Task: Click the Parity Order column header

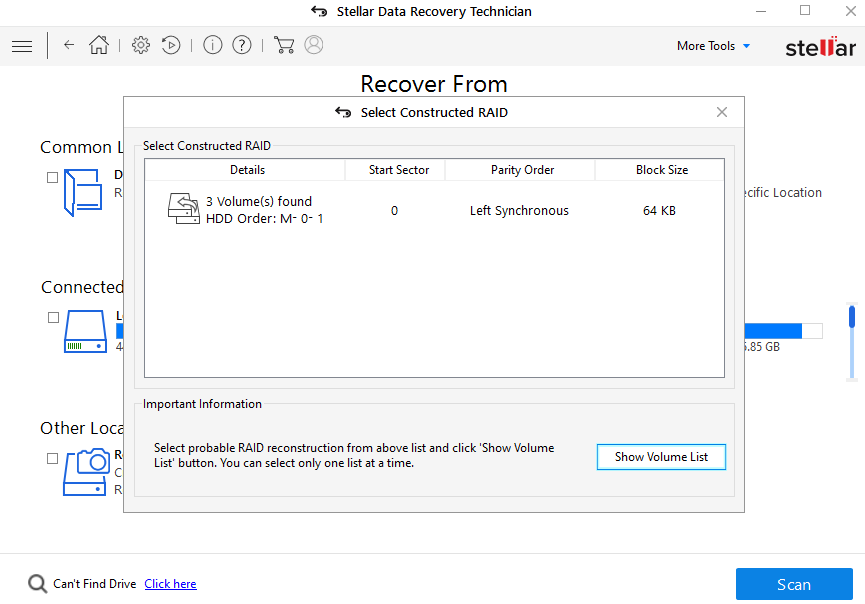Action: tap(522, 170)
